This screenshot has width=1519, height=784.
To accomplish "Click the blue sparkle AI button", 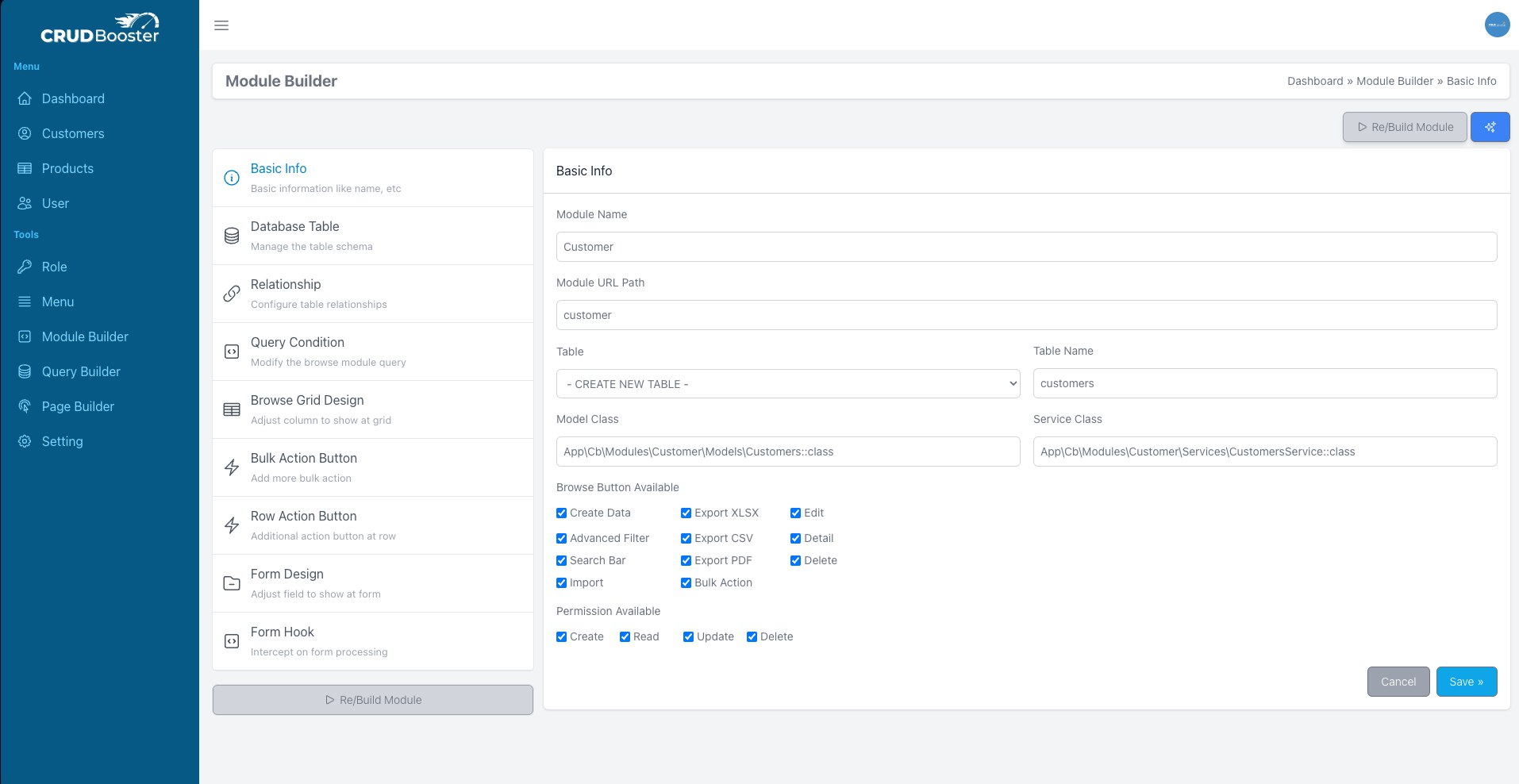I will click(x=1490, y=127).
